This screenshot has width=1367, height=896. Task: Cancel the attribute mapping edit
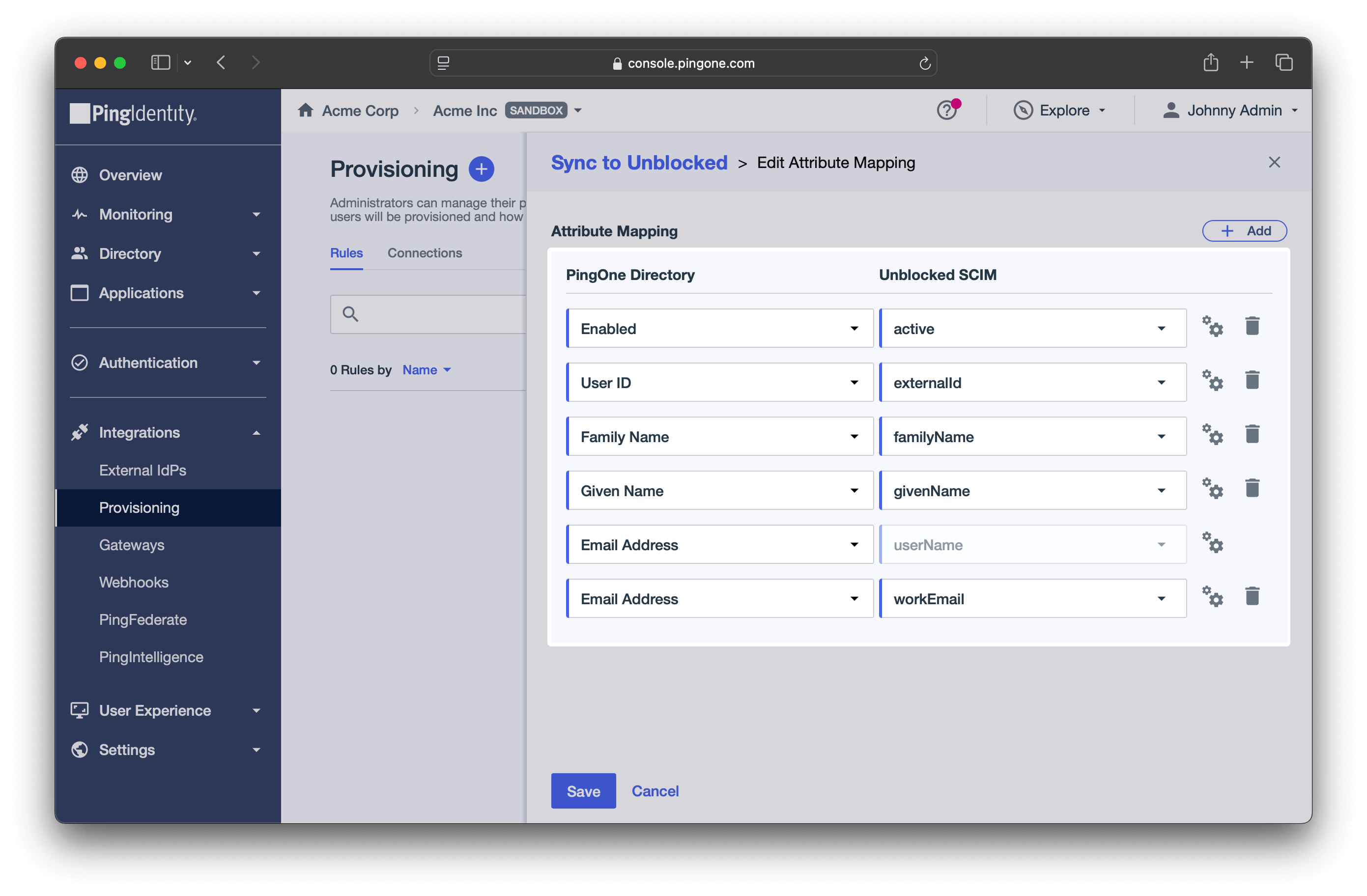click(655, 791)
